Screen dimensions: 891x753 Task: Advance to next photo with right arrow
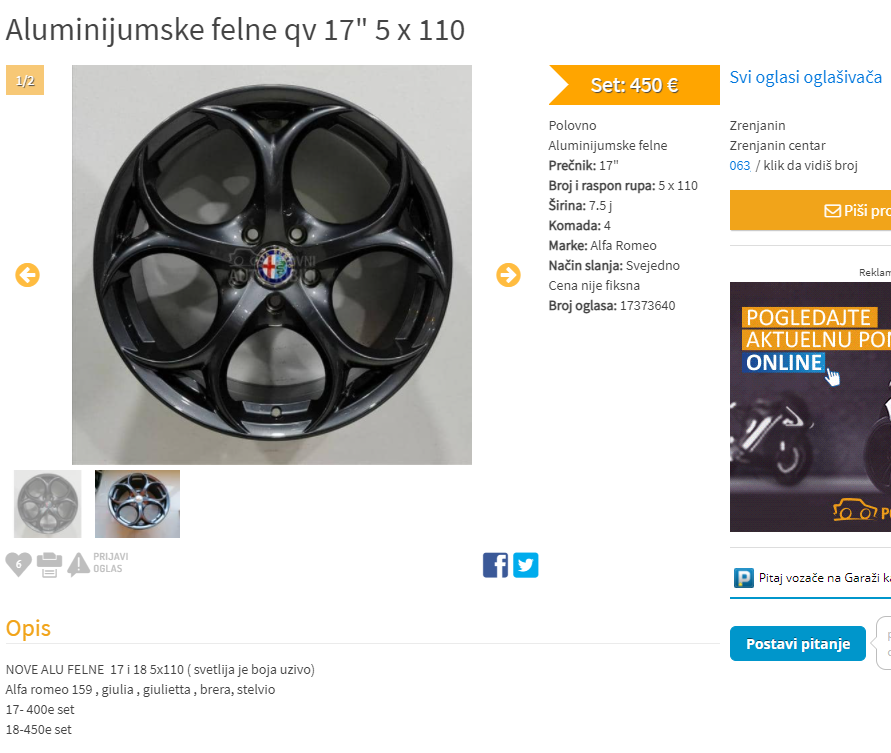coord(508,275)
